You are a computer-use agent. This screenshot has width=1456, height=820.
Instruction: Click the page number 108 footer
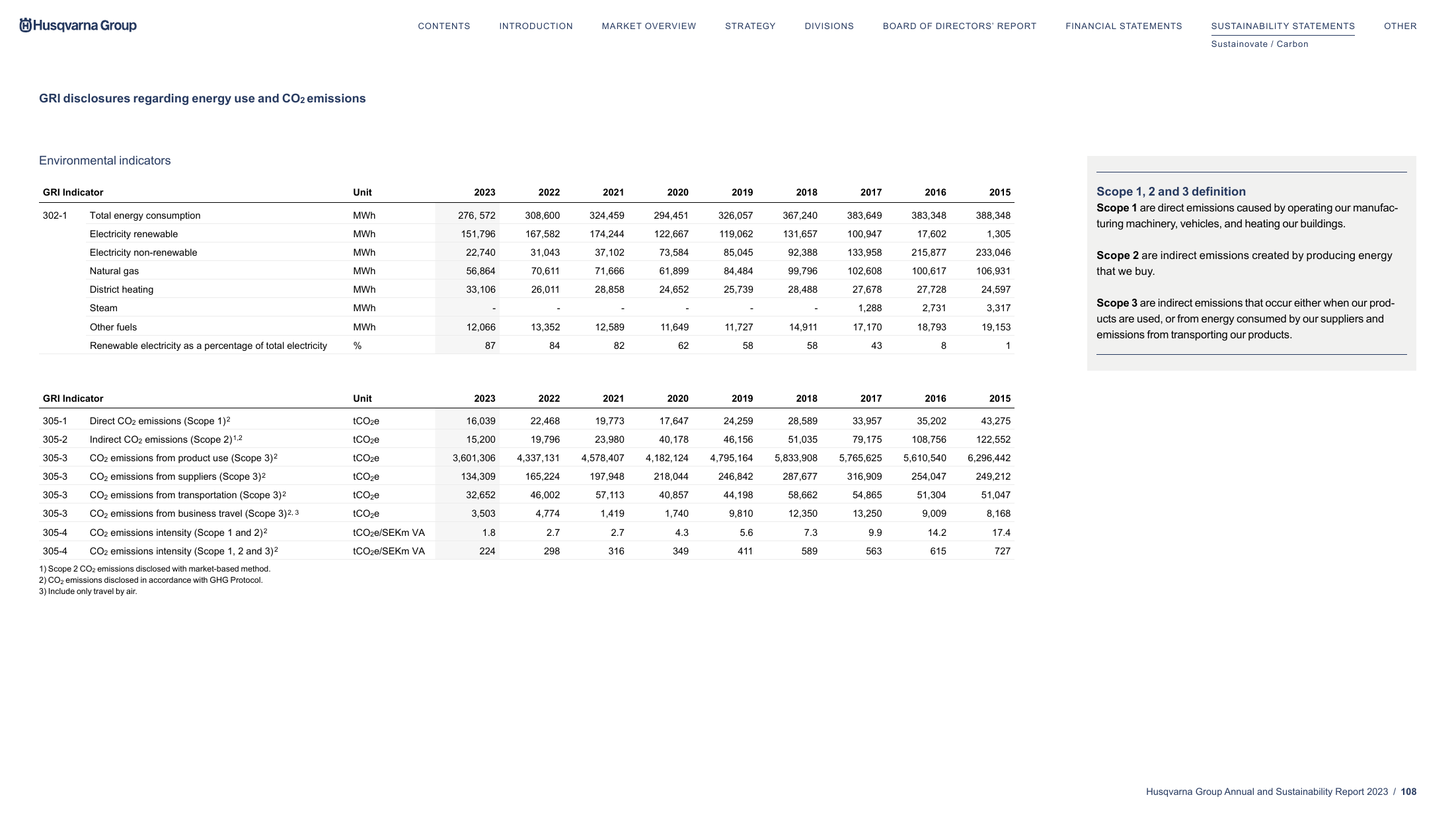[x=1408, y=792]
